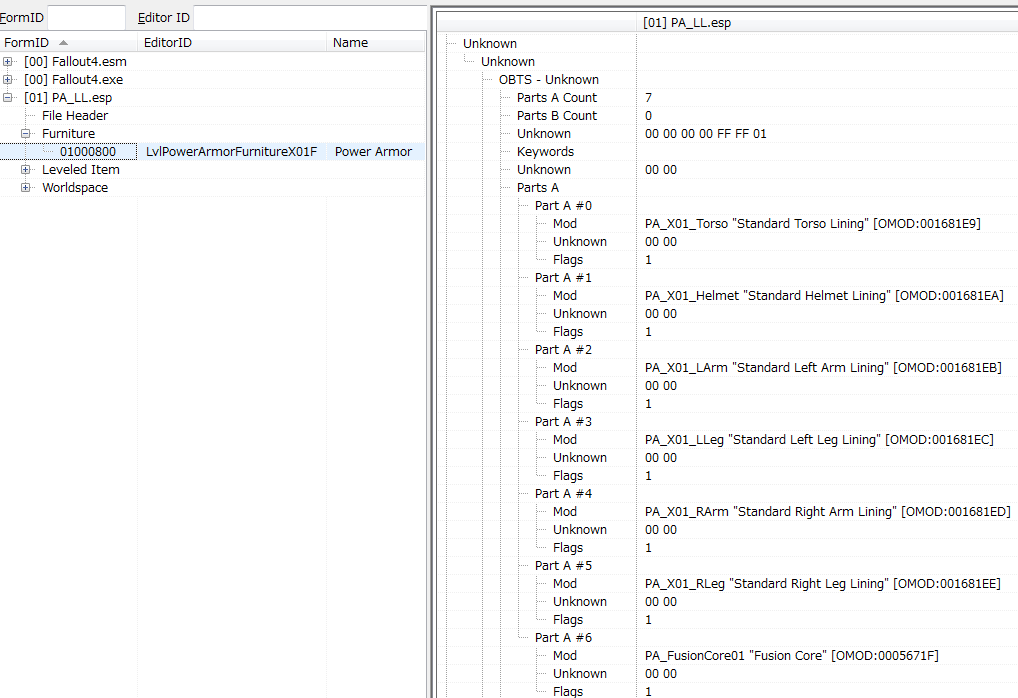1018x698 pixels.
Task: Sort by the EditorID column header
Action: tap(232, 42)
